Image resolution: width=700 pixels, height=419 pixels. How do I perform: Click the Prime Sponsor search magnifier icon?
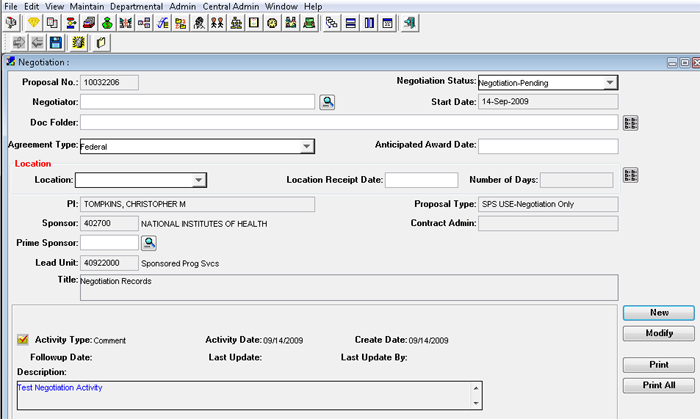point(149,243)
